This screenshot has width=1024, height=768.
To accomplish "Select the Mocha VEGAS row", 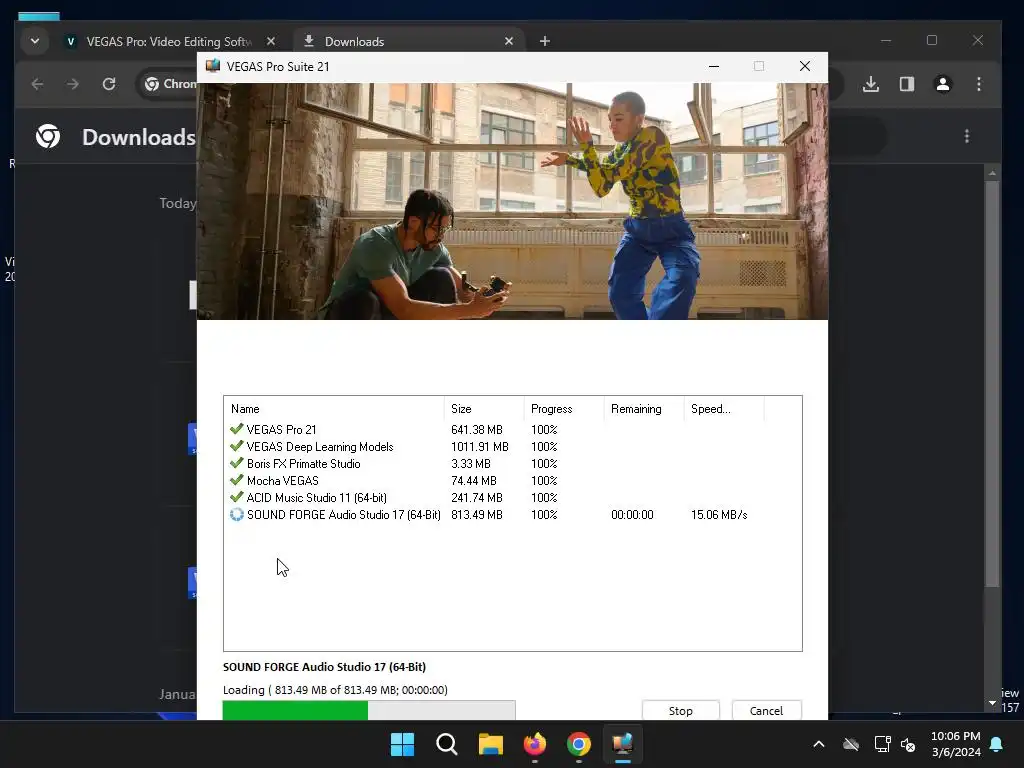I will 513,481.
